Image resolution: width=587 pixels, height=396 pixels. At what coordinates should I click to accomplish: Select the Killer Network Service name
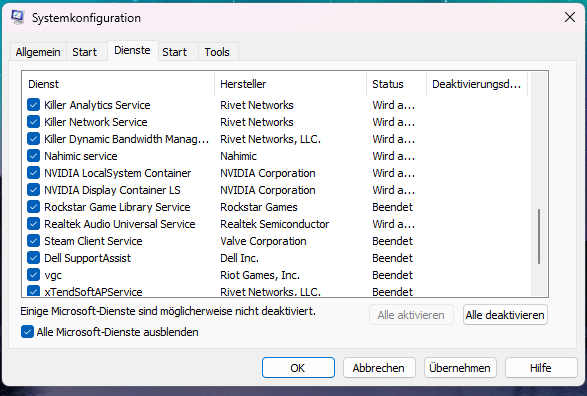point(96,122)
